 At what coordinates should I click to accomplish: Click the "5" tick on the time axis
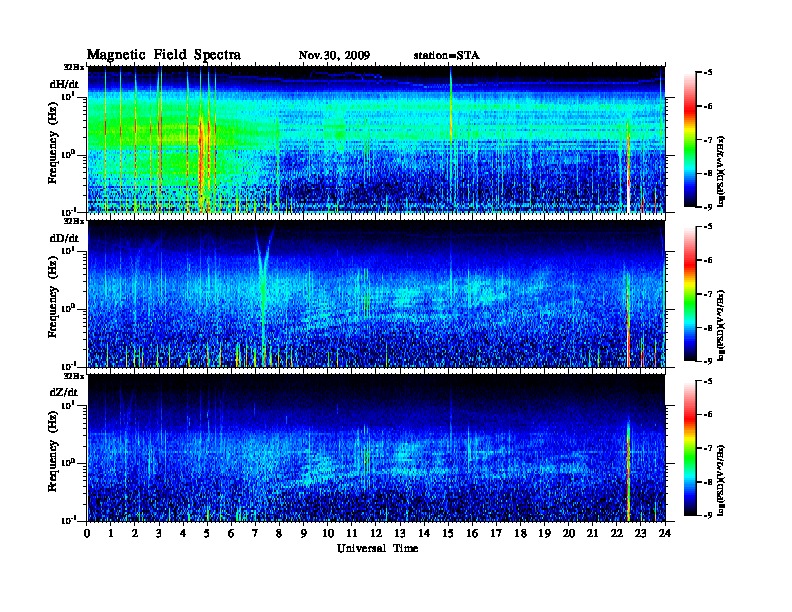pyautogui.click(x=208, y=534)
